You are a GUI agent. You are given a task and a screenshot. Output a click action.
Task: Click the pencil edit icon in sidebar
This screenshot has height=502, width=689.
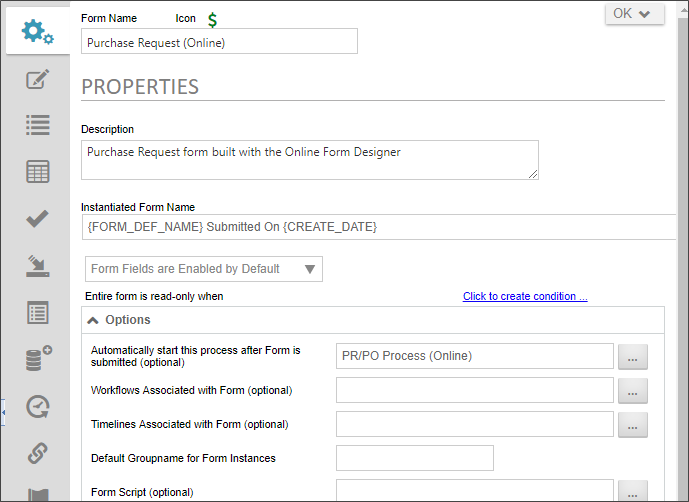pyautogui.click(x=38, y=79)
